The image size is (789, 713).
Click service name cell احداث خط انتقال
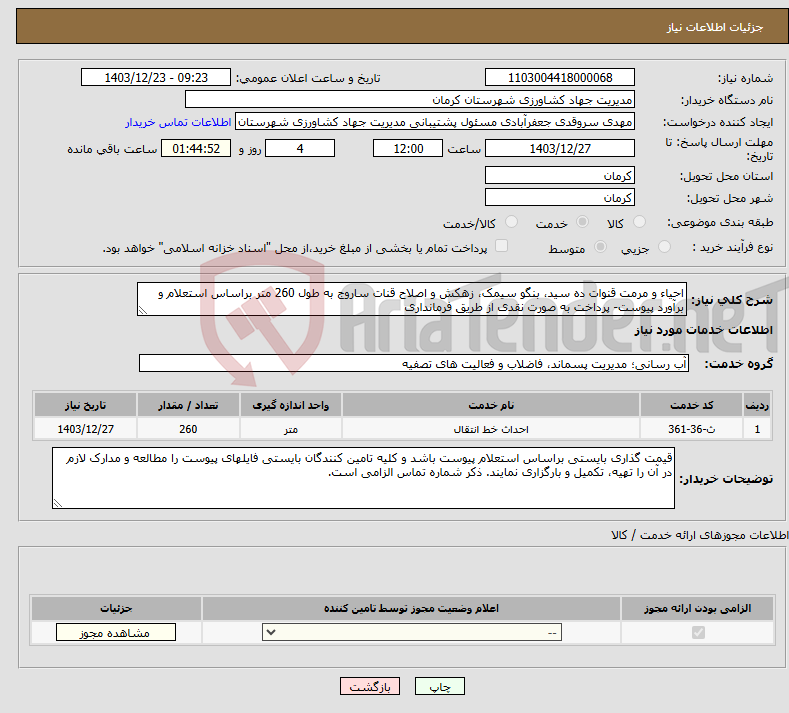[x=491, y=429]
